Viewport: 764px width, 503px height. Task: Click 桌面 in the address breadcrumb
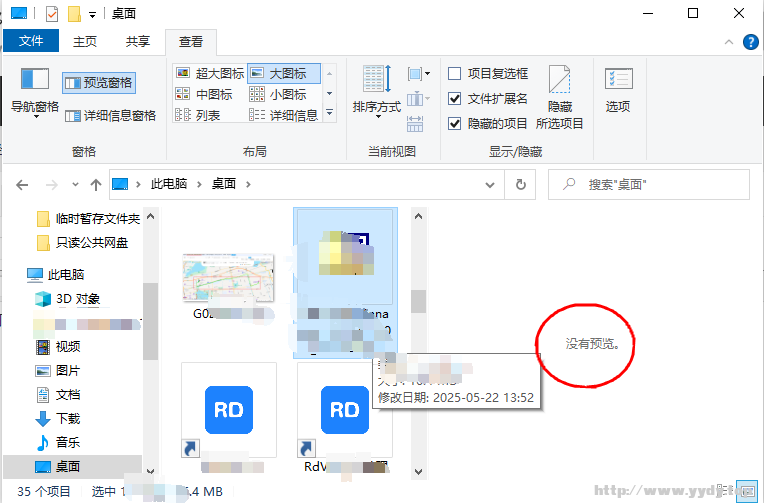tap(224, 184)
